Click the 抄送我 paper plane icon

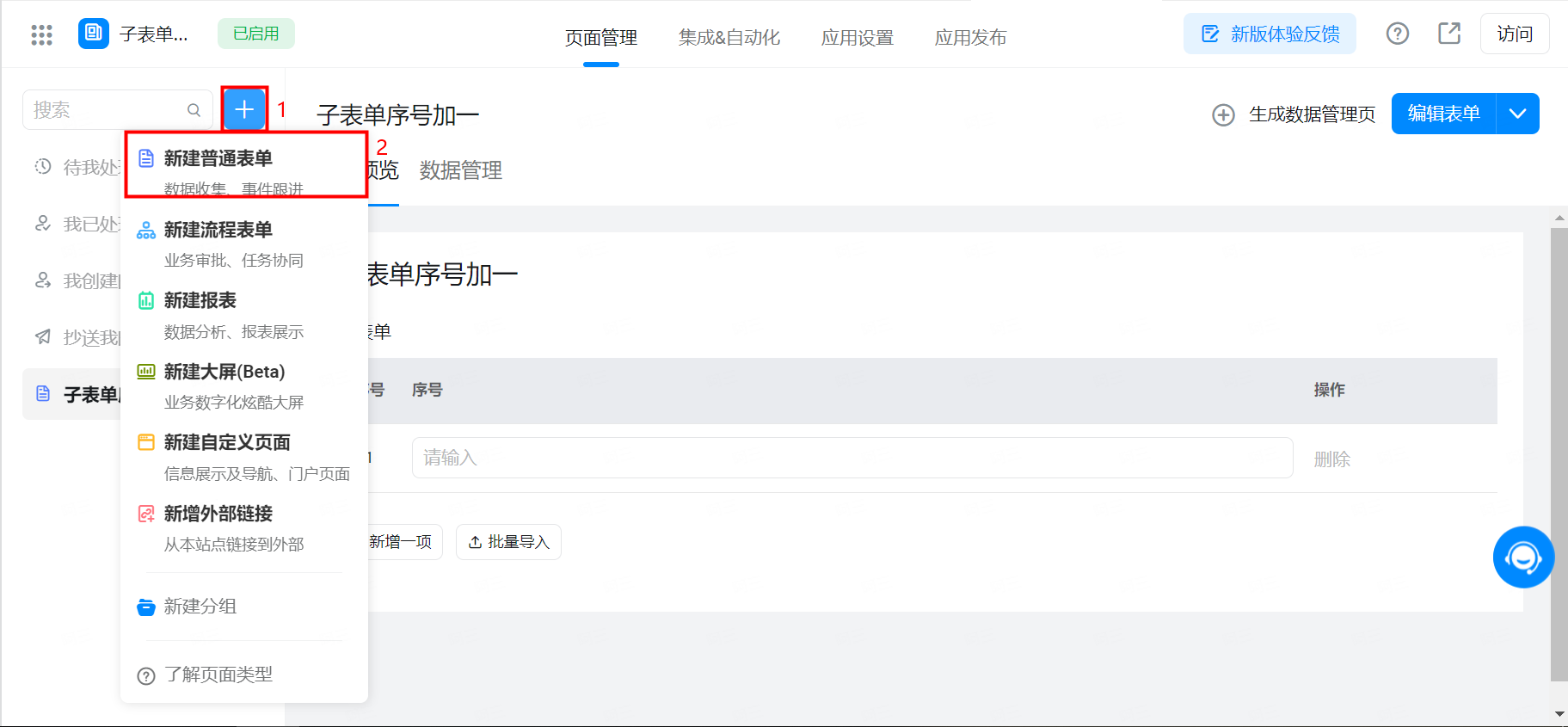coord(43,337)
